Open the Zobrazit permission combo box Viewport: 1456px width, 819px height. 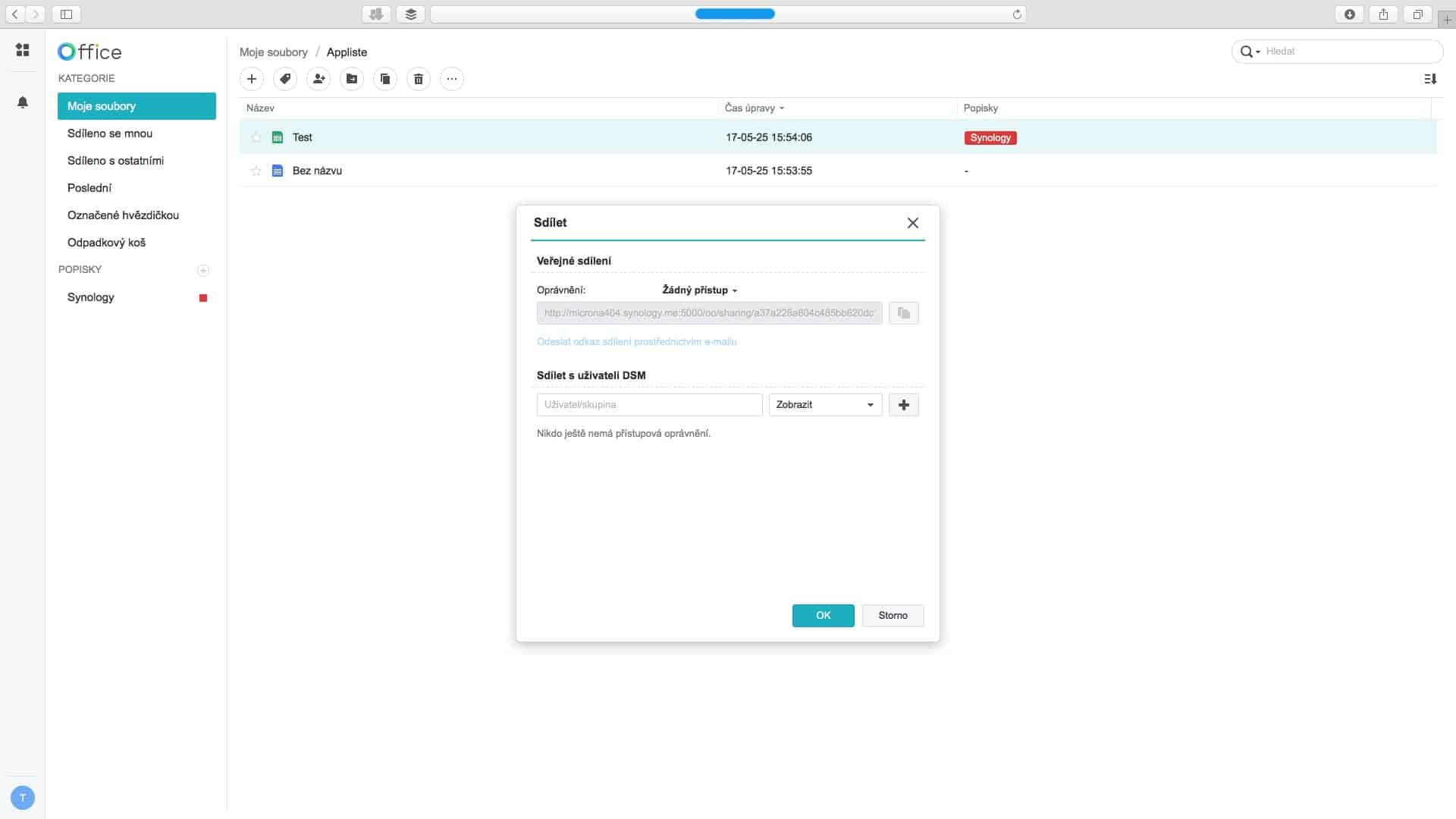[825, 405]
